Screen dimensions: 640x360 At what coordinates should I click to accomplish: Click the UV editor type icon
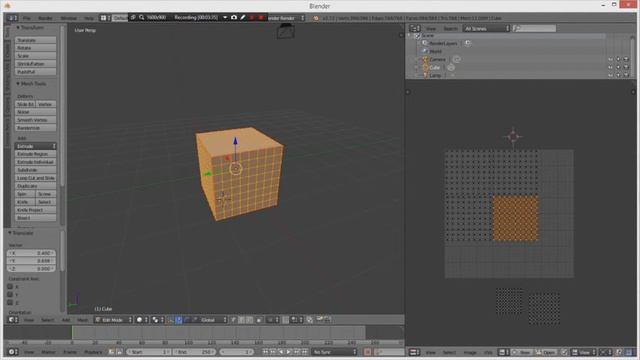414,352
